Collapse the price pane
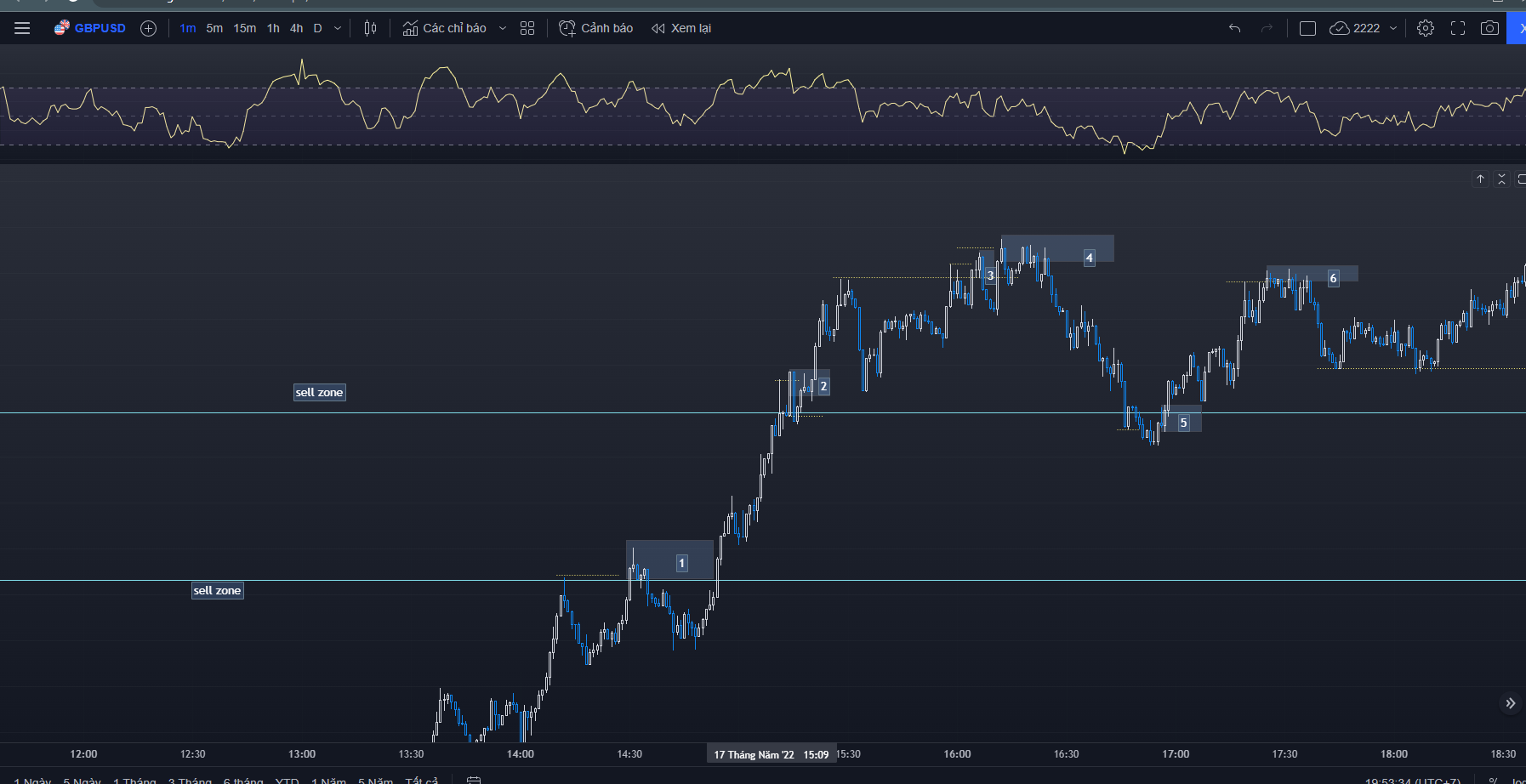Screen dimensions: 1526x784 point(1502,179)
